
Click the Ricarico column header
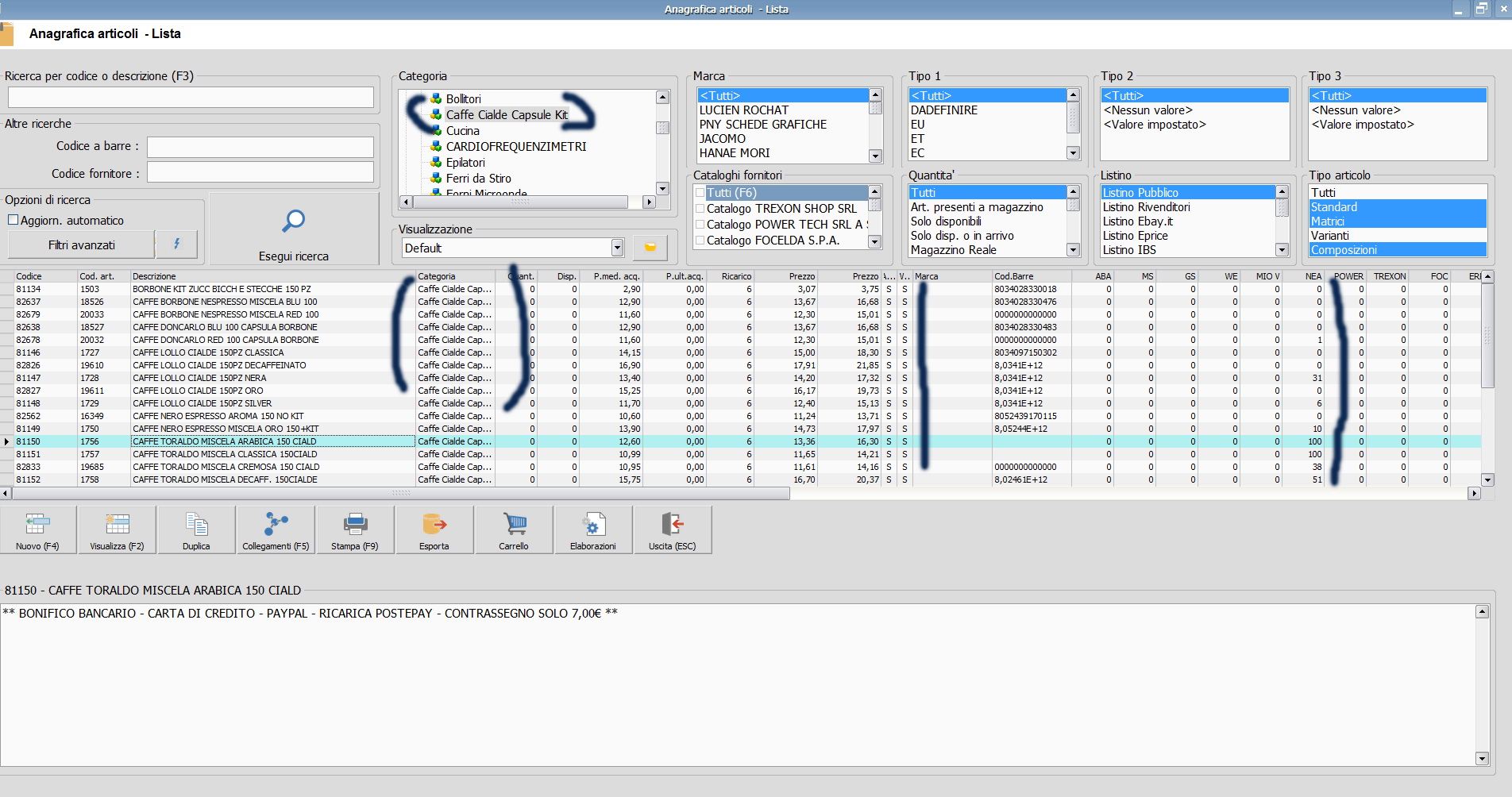point(731,276)
